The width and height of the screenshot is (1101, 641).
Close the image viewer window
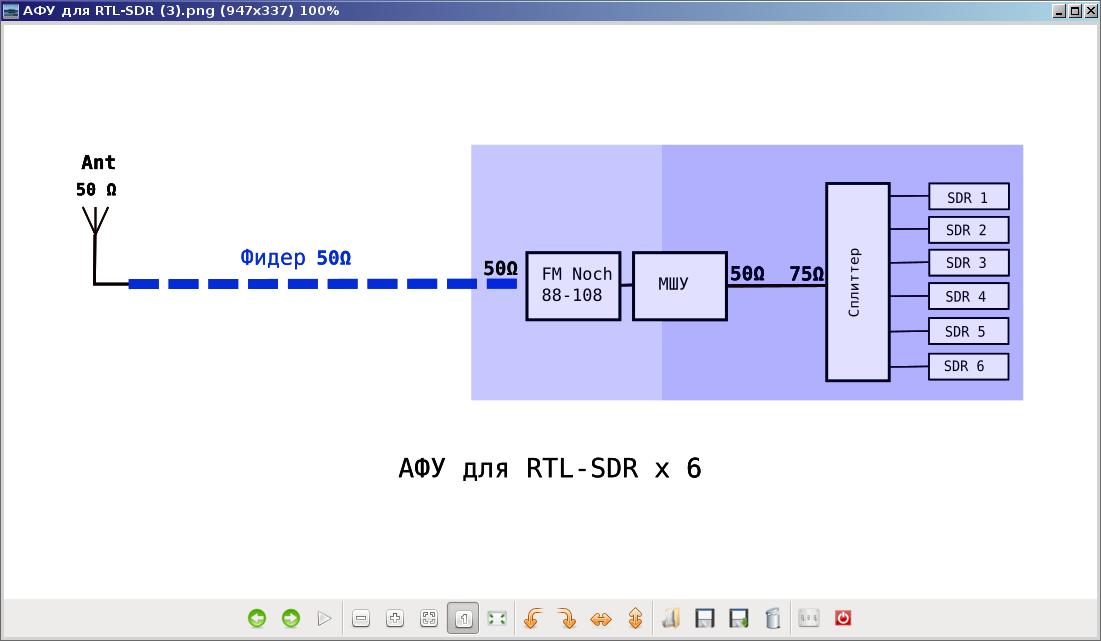(x=1090, y=11)
